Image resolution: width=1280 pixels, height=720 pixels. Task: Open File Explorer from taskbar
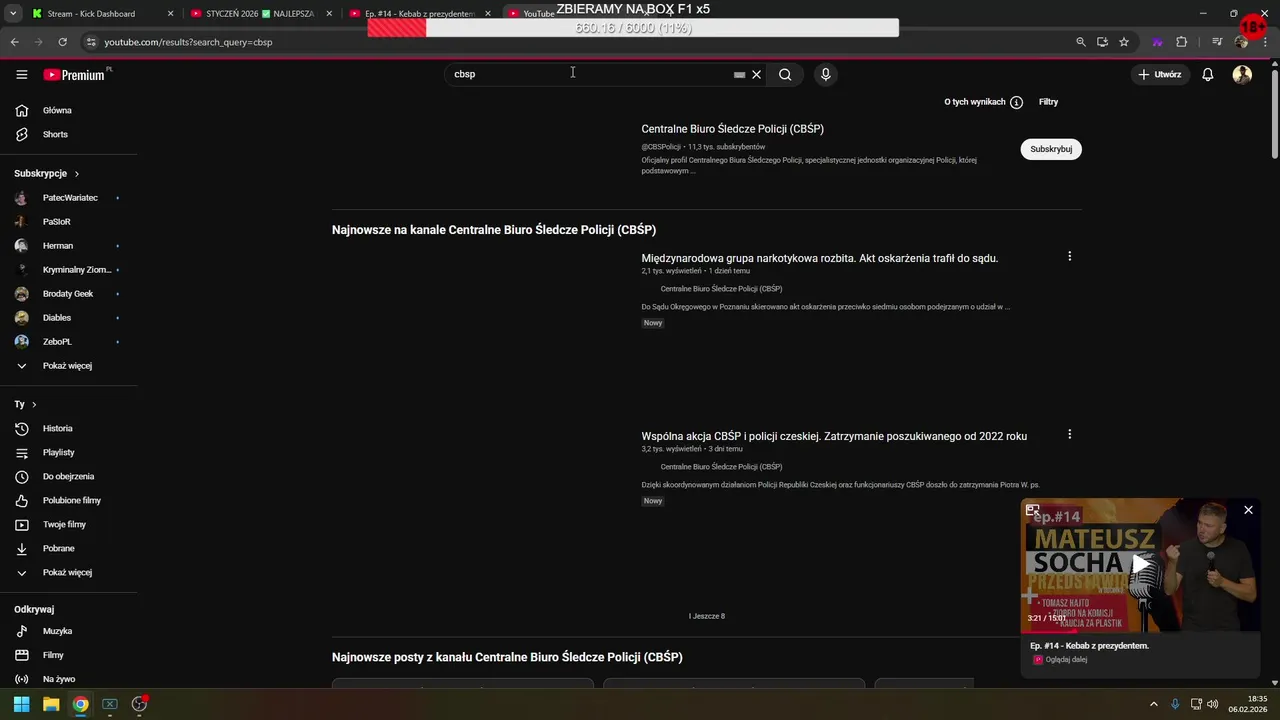[x=51, y=704]
